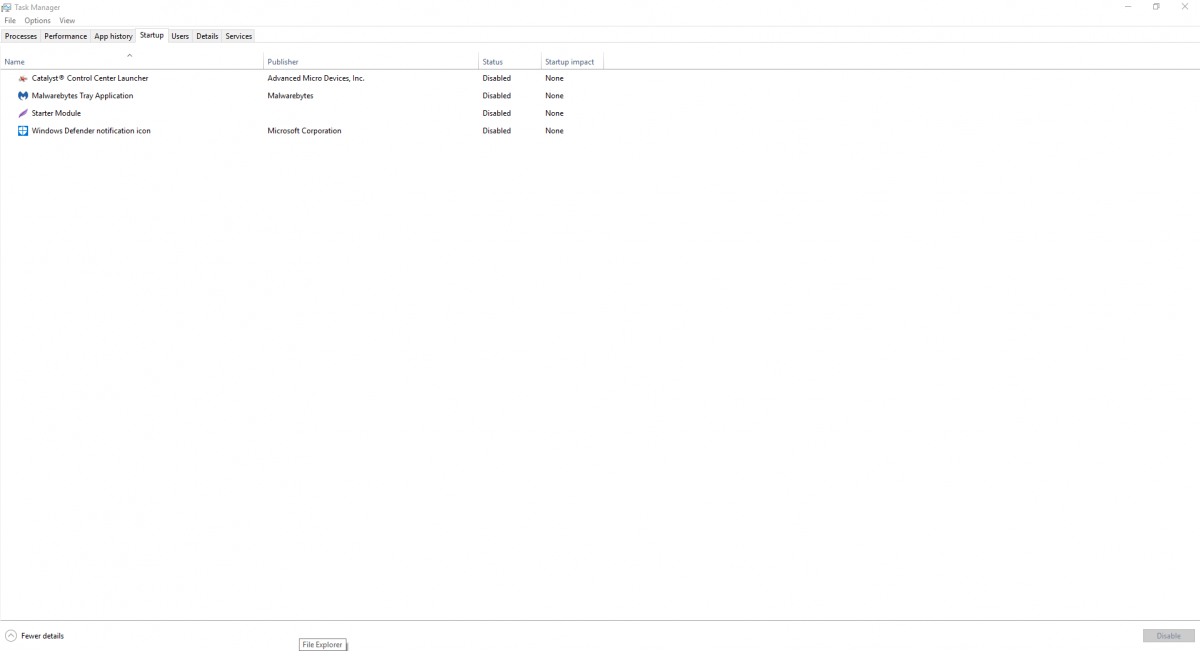
Task: Click the Microsoft Corporation publisher cell
Action: [304, 131]
